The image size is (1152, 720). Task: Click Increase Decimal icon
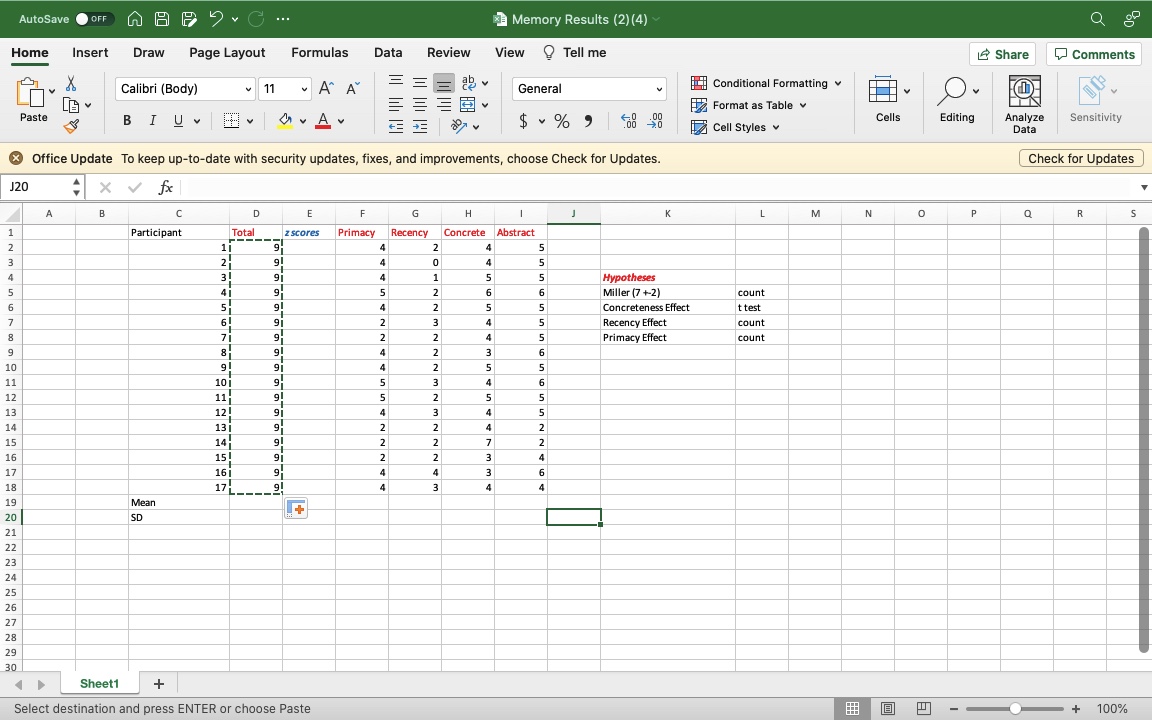(x=629, y=120)
